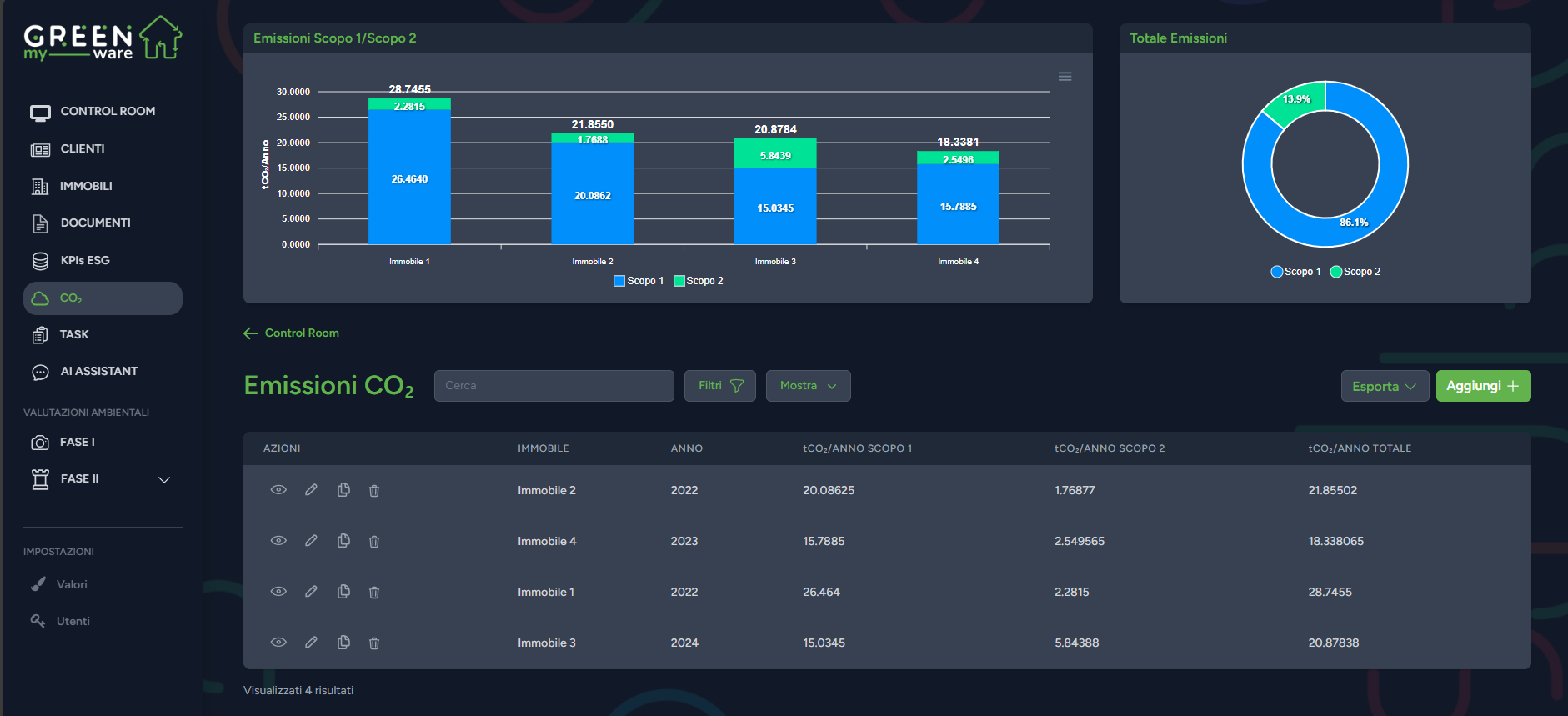Go to KPIs ESG in sidebar
Image resolution: width=1568 pixels, height=716 pixels.
(x=84, y=261)
